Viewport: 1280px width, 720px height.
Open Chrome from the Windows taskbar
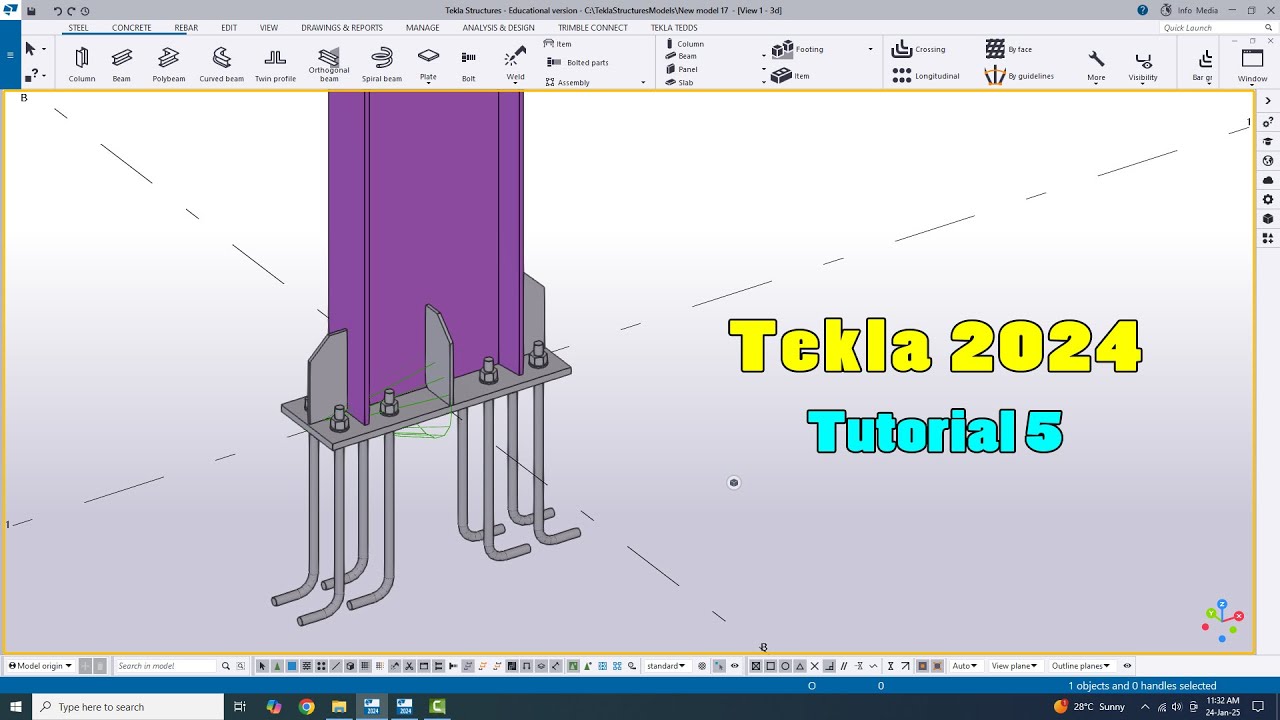tap(306, 707)
